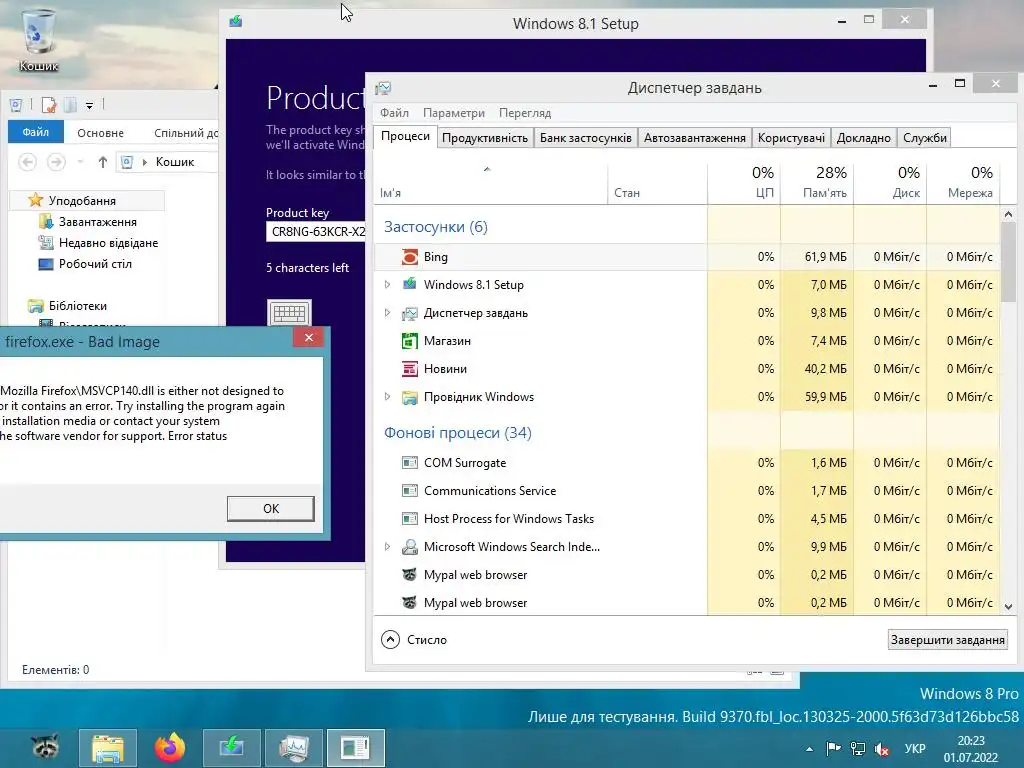Open the Файл menu in Task Manager
Screen dimensions: 1024x768
pos(394,113)
